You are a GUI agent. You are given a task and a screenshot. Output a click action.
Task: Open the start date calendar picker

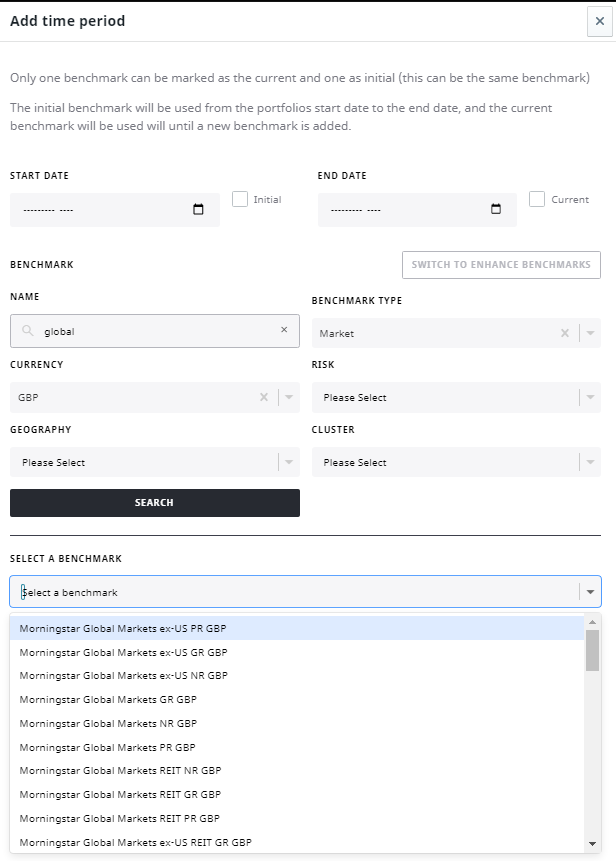(198, 209)
